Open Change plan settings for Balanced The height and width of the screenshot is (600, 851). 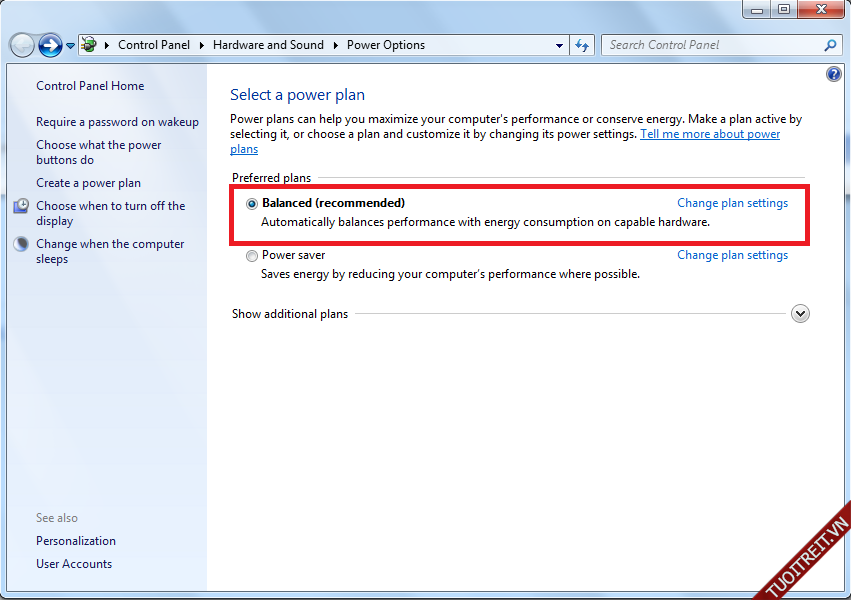coord(732,203)
